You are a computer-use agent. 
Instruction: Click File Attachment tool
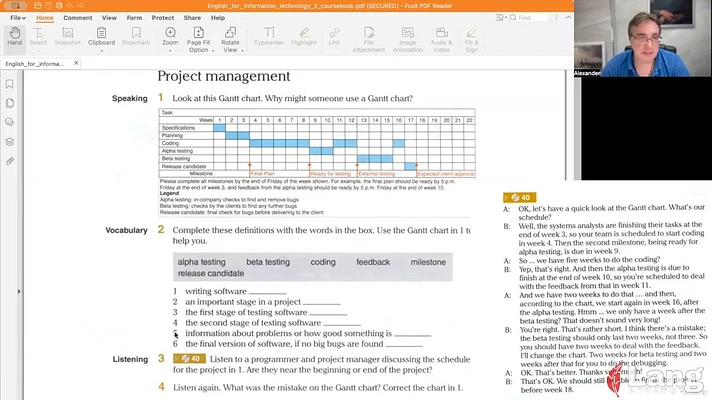[x=369, y=39]
